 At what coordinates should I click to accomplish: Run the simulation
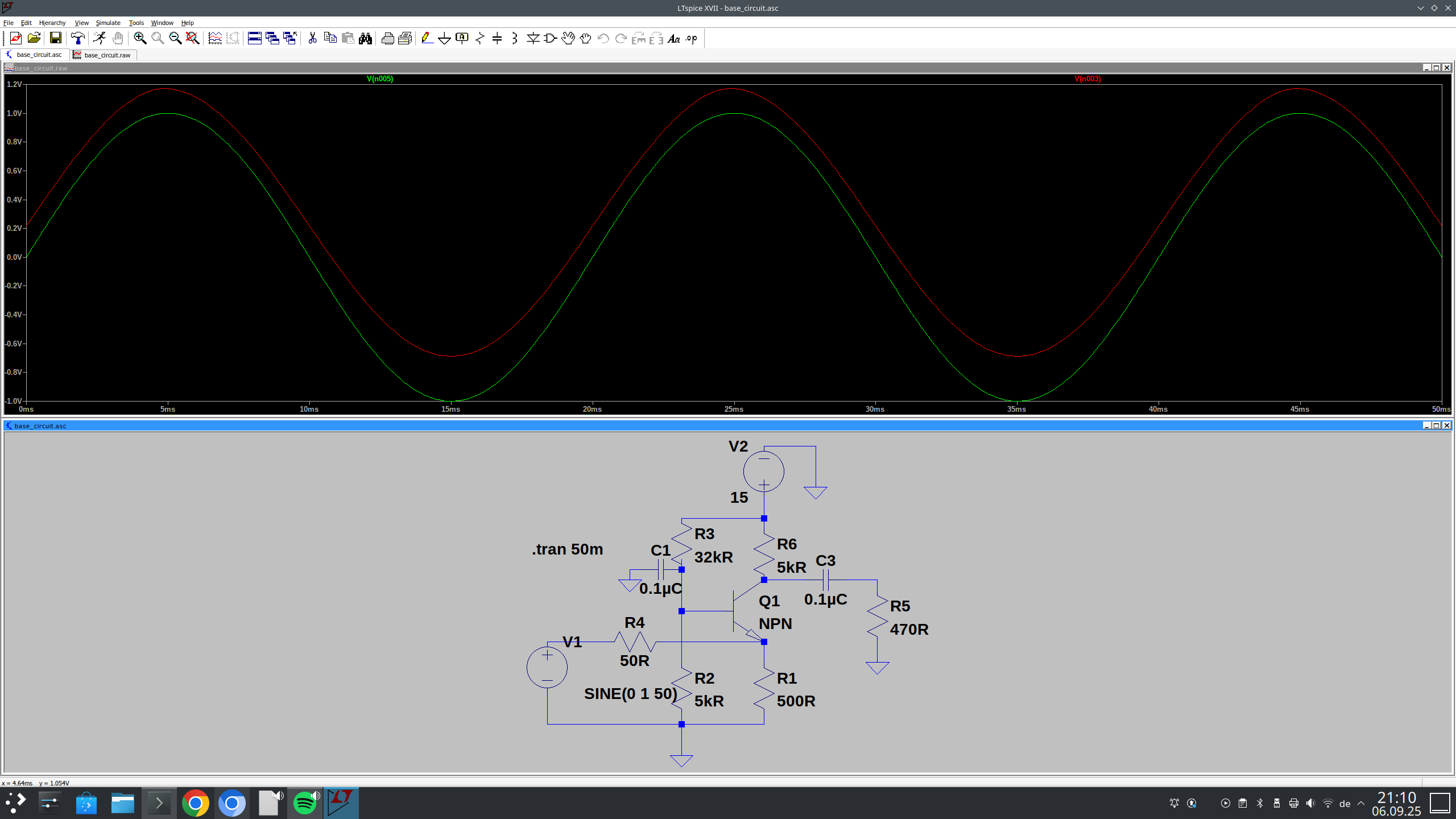(x=99, y=38)
